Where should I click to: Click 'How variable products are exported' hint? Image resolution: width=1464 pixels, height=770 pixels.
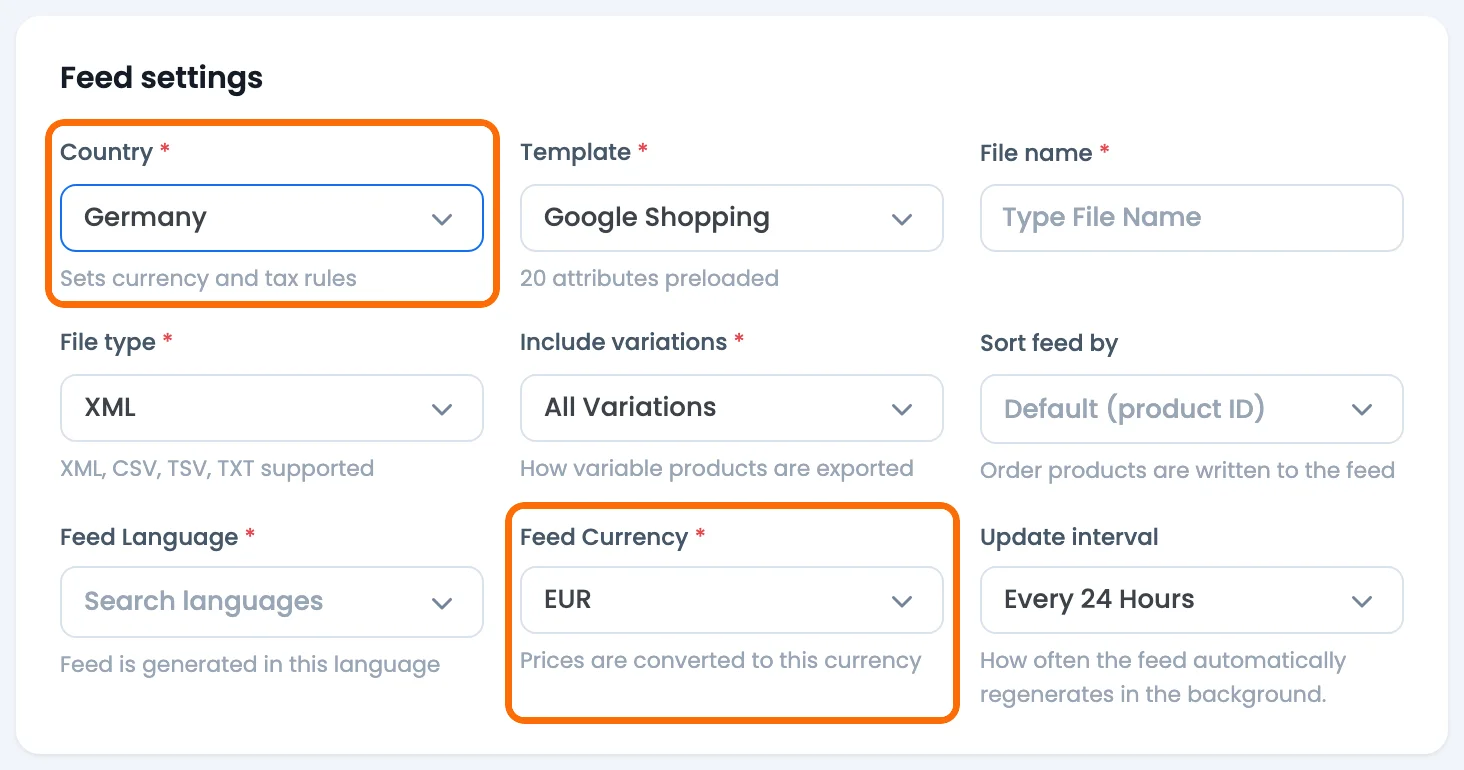tap(717, 468)
